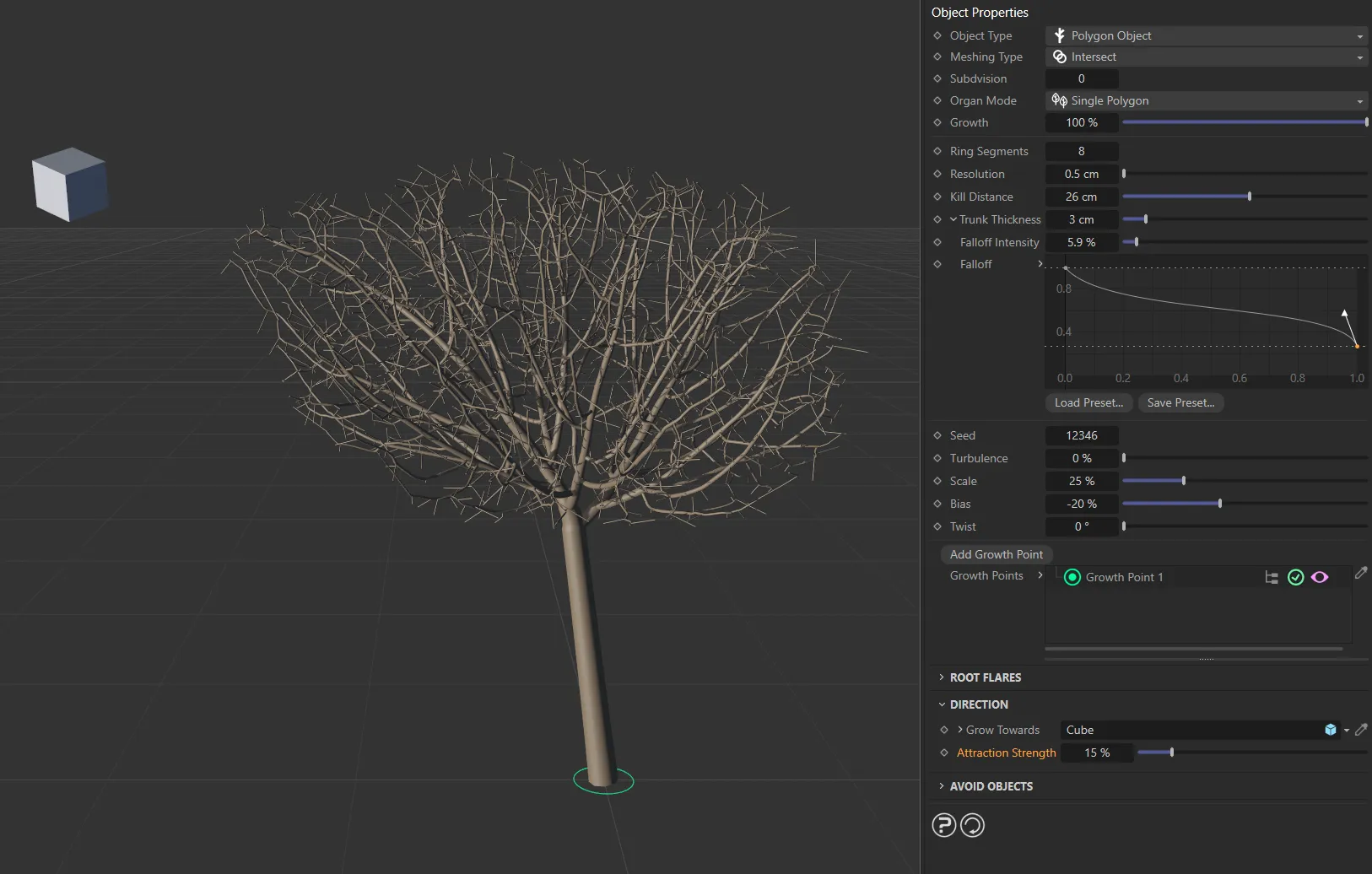Toggle the keyframe diamond beside Growth
Image resolution: width=1372 pixels, height=874 pixels.
937,122
